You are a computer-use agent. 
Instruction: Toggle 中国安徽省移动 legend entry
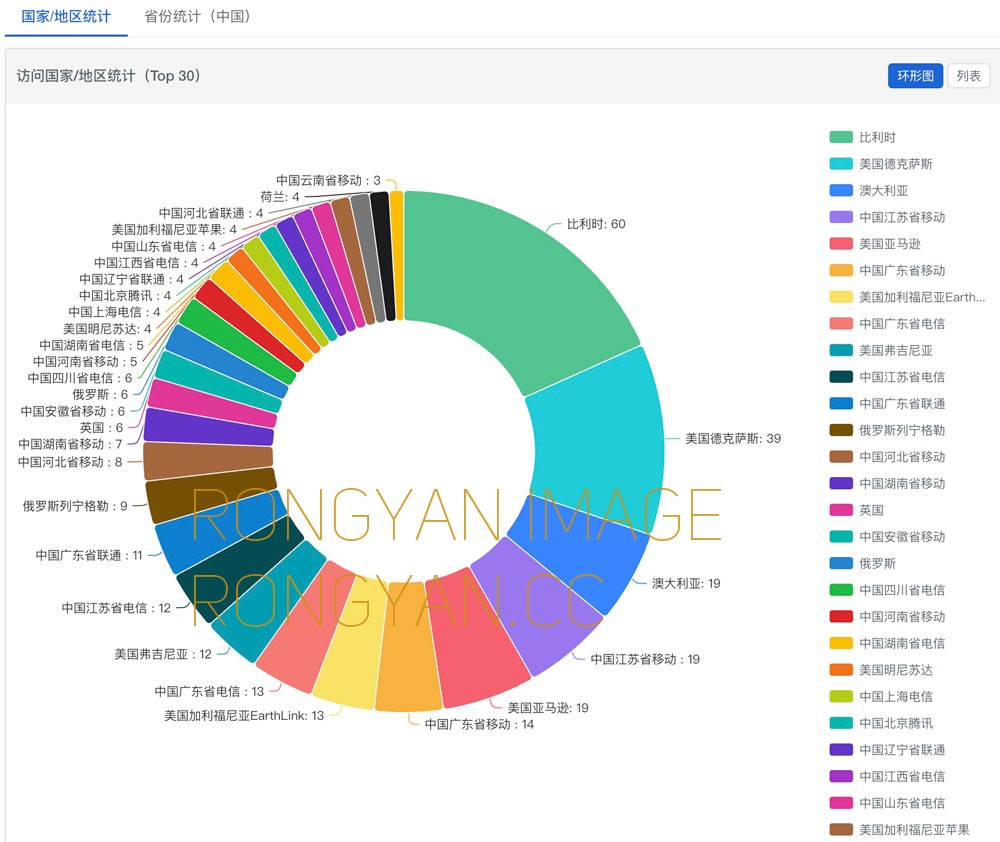887,536
